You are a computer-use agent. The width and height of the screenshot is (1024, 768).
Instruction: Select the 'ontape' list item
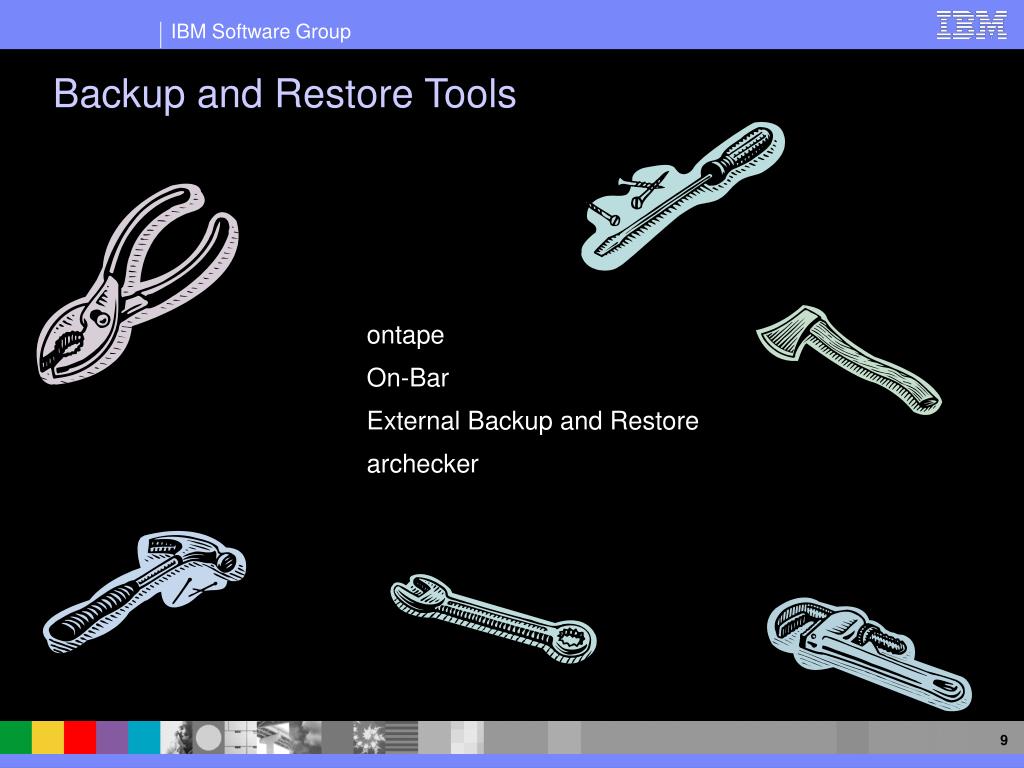[x=405, y=336]
